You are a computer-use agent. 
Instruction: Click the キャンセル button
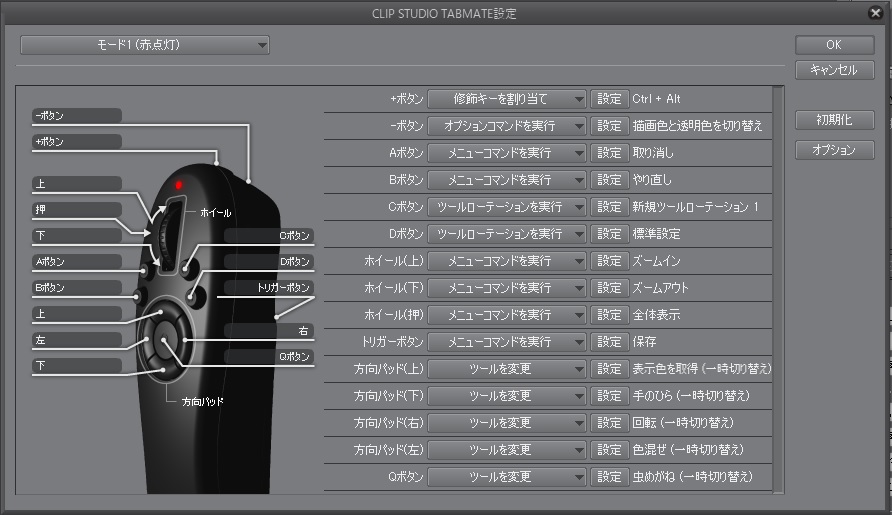coord(834,70)
